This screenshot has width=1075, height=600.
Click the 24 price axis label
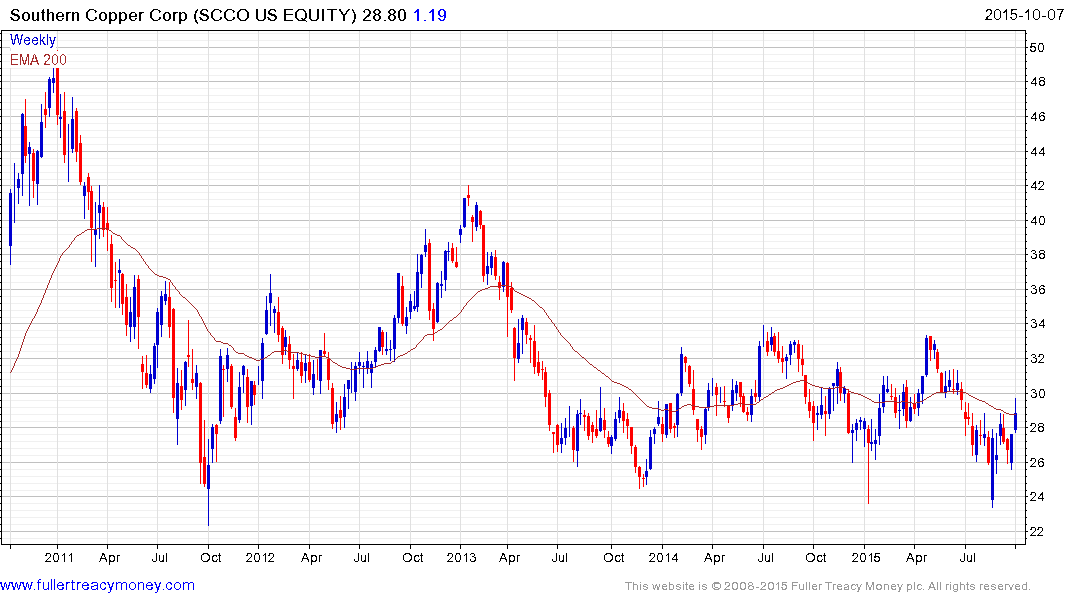1037,496
